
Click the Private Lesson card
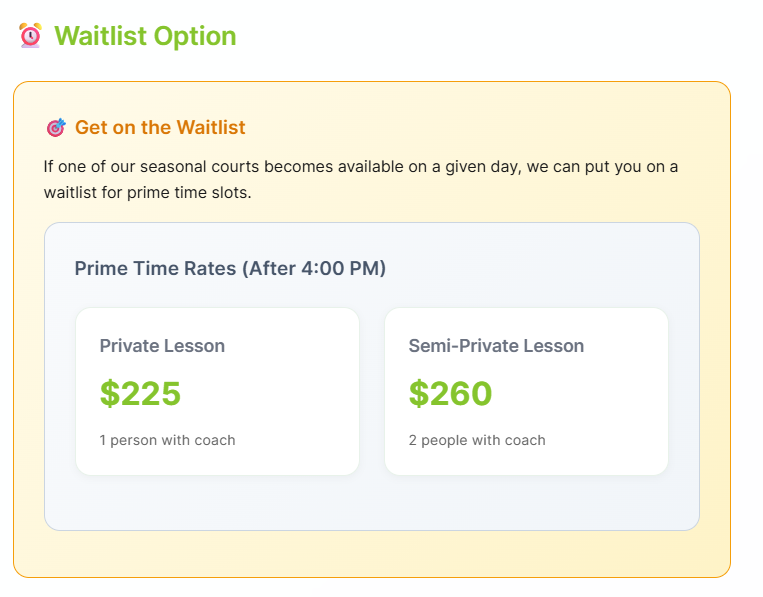coord(218,391)
